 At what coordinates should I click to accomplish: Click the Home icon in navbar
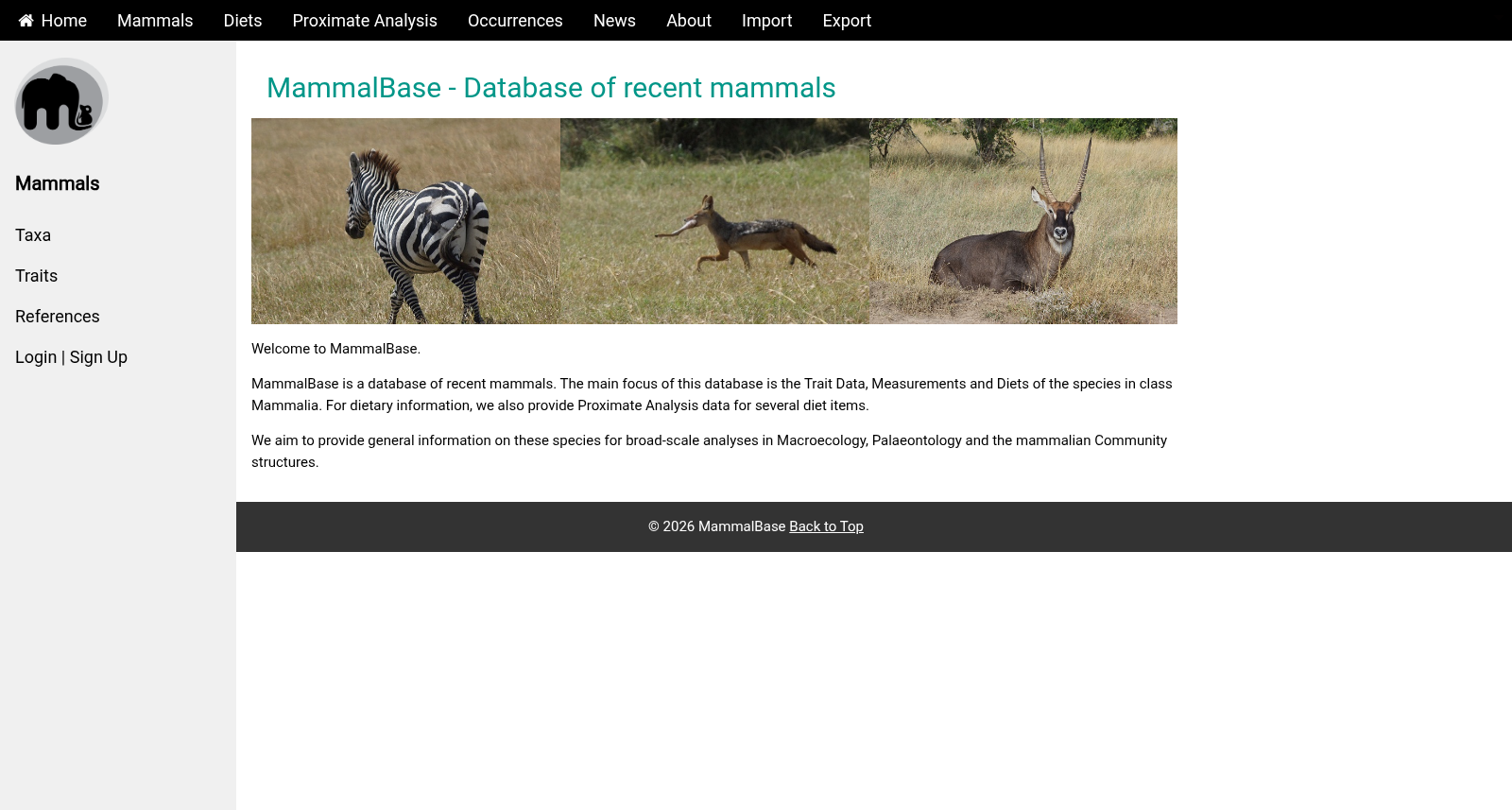pyautogui.click(x=26, y=20)
